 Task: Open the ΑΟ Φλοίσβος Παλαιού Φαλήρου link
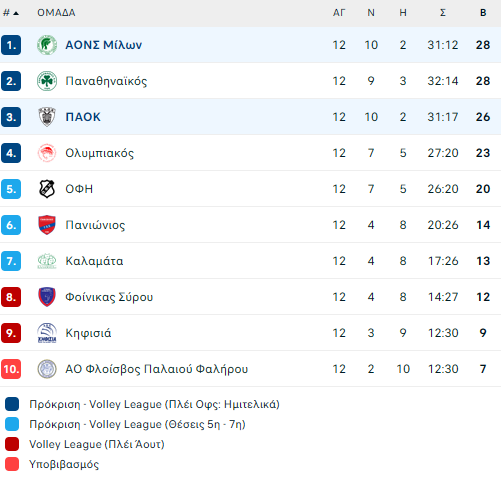tap(157, 369)
